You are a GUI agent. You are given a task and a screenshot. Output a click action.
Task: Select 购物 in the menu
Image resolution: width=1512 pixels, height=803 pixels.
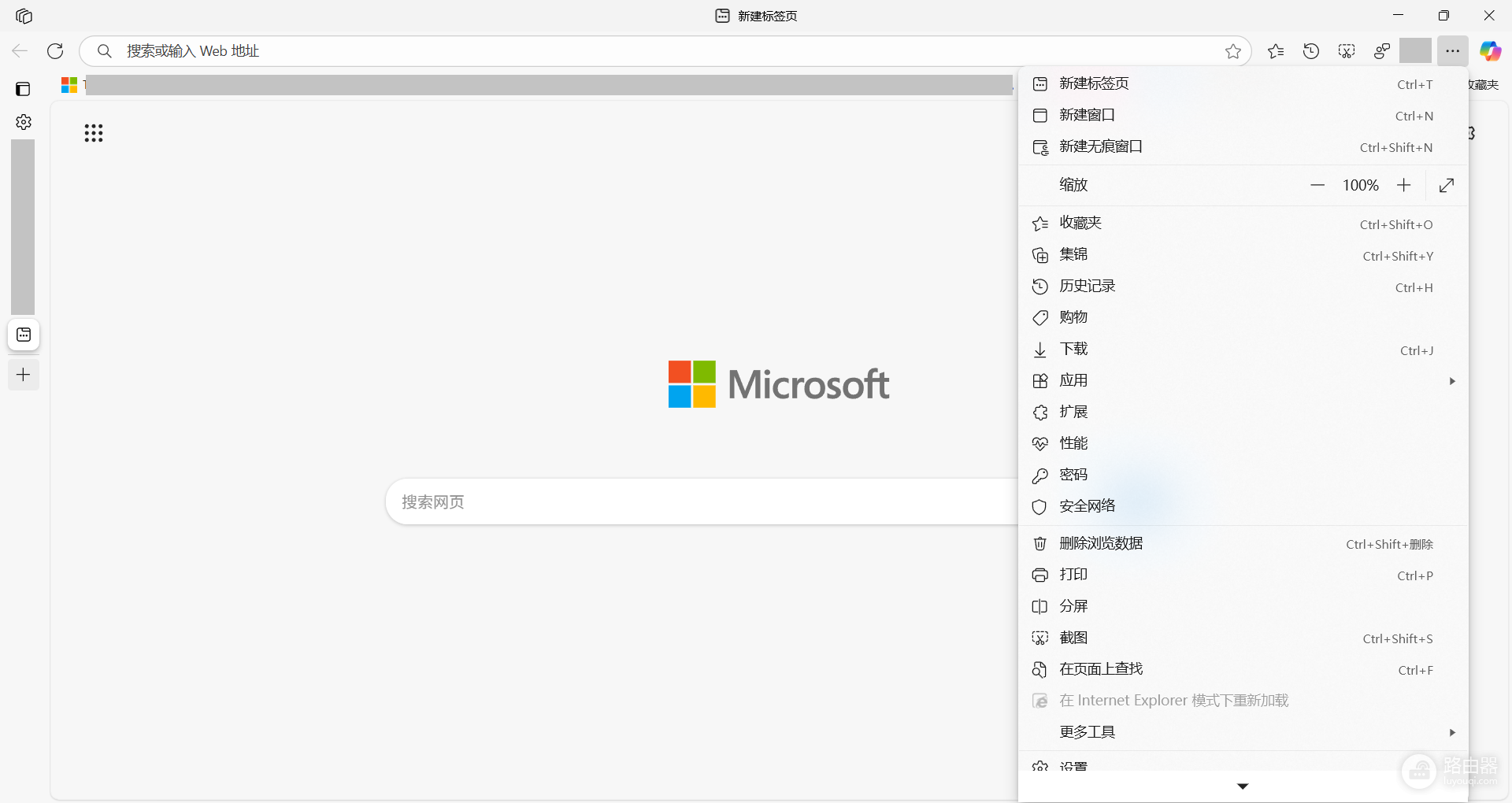point(1243,317)
